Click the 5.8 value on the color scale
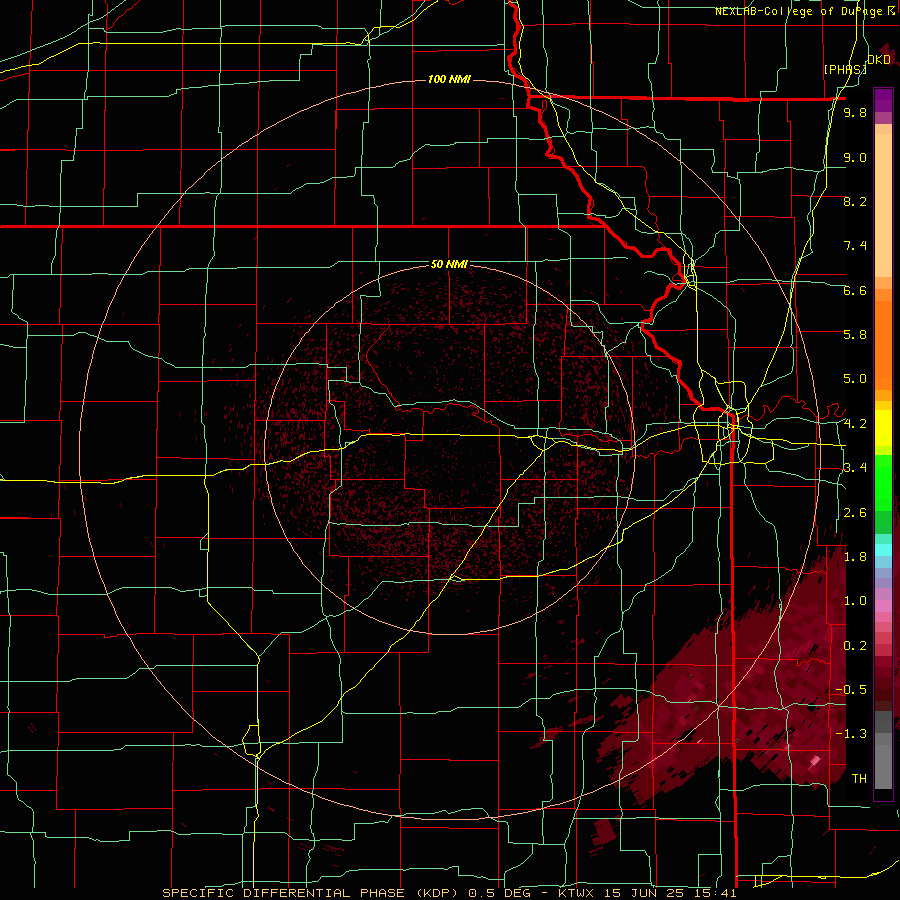Screen dimensions: 900x900 [x=855, y=335]
